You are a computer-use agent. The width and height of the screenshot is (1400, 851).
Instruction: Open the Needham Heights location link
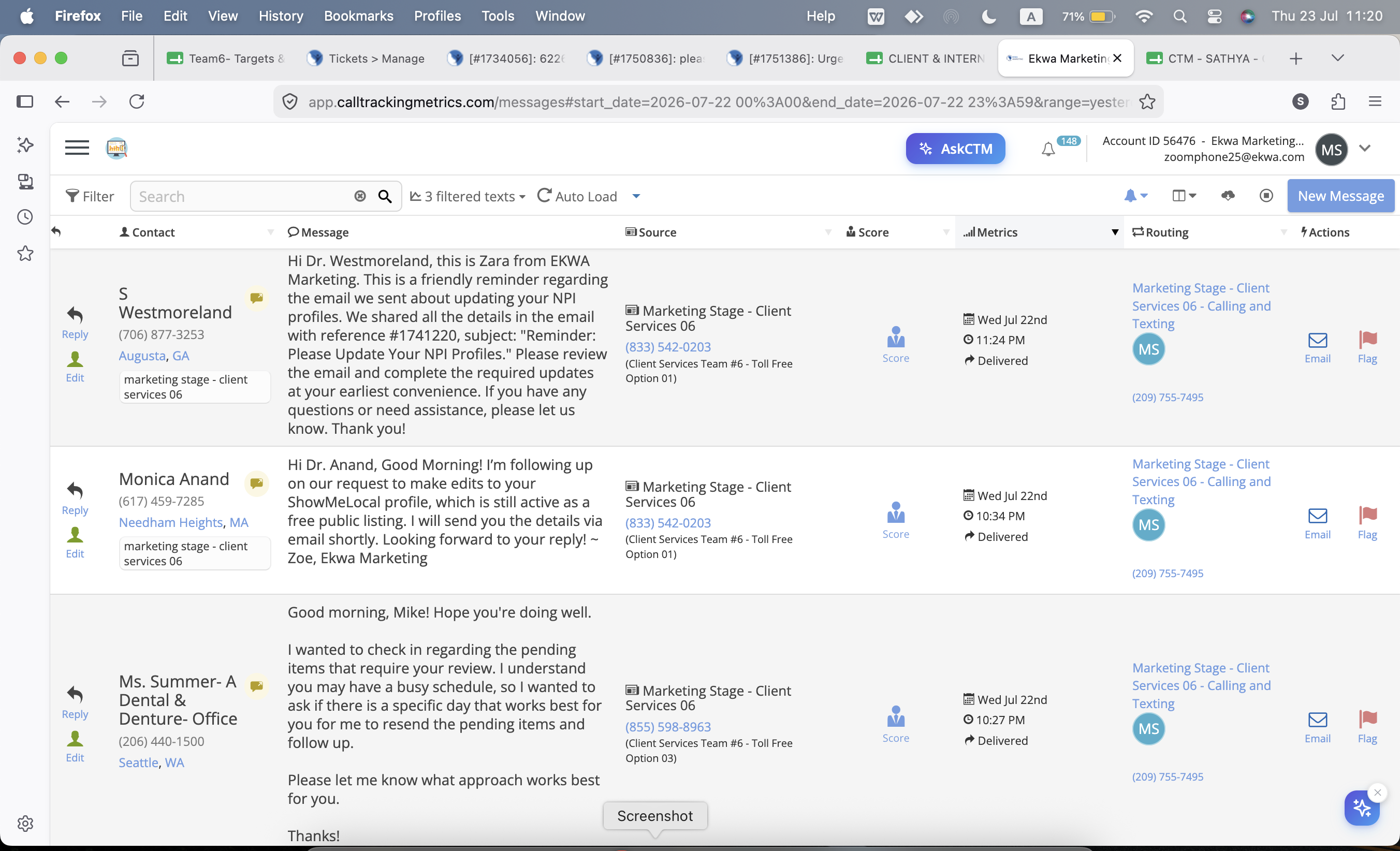[x=170, y=522]
